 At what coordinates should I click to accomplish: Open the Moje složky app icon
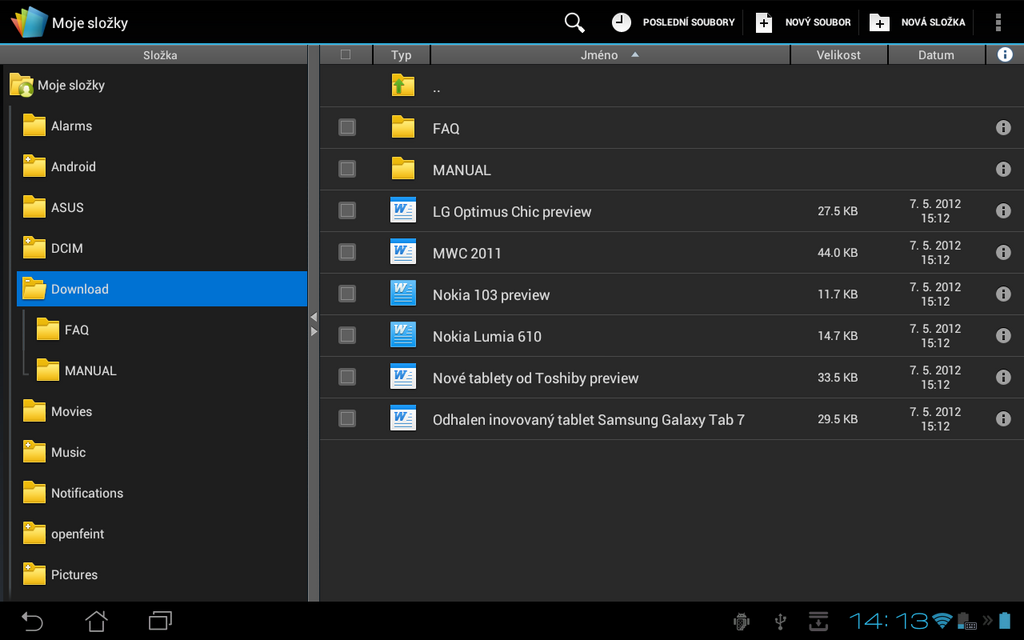[x=27, y=21]
